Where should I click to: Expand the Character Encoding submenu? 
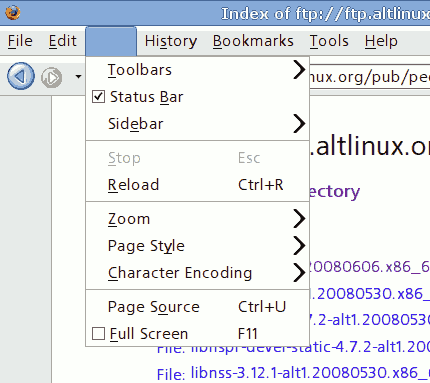pyautogui.click(x=198, y=273)
